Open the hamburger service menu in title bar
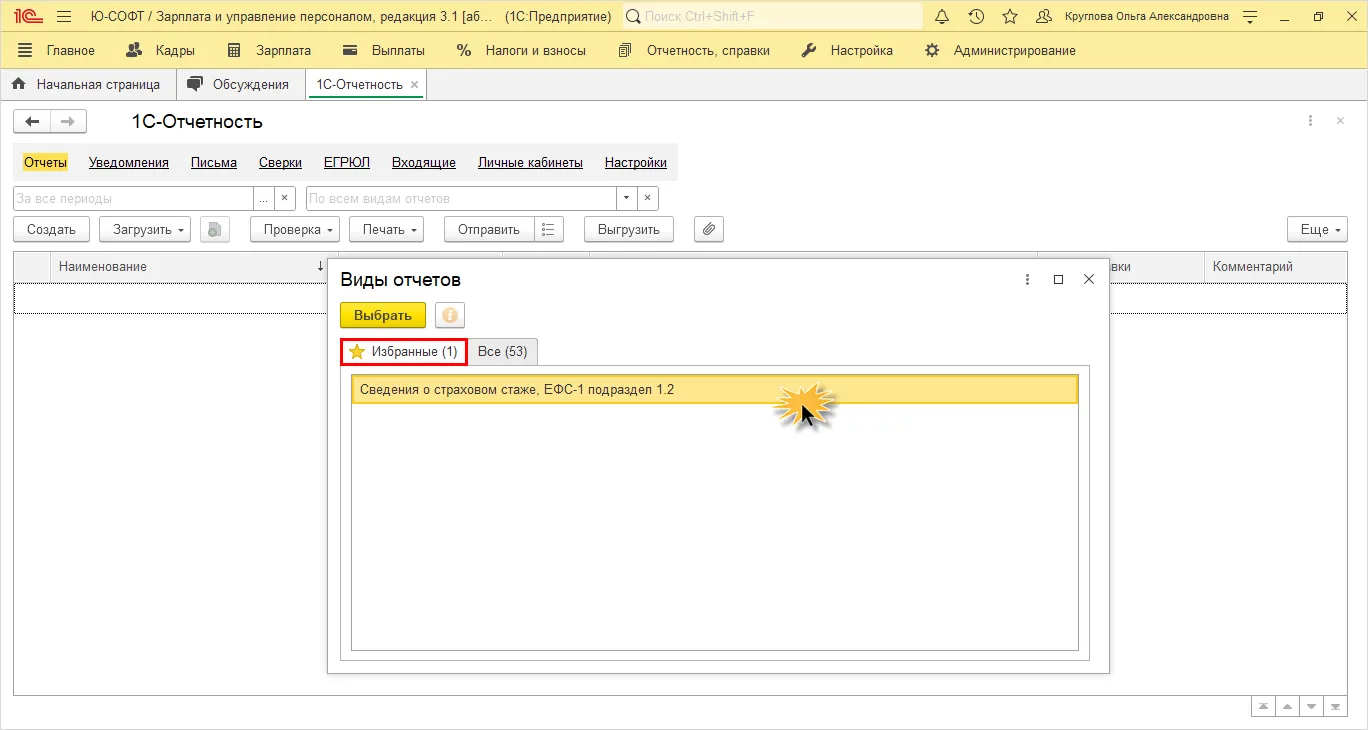 tap(64, 16)
